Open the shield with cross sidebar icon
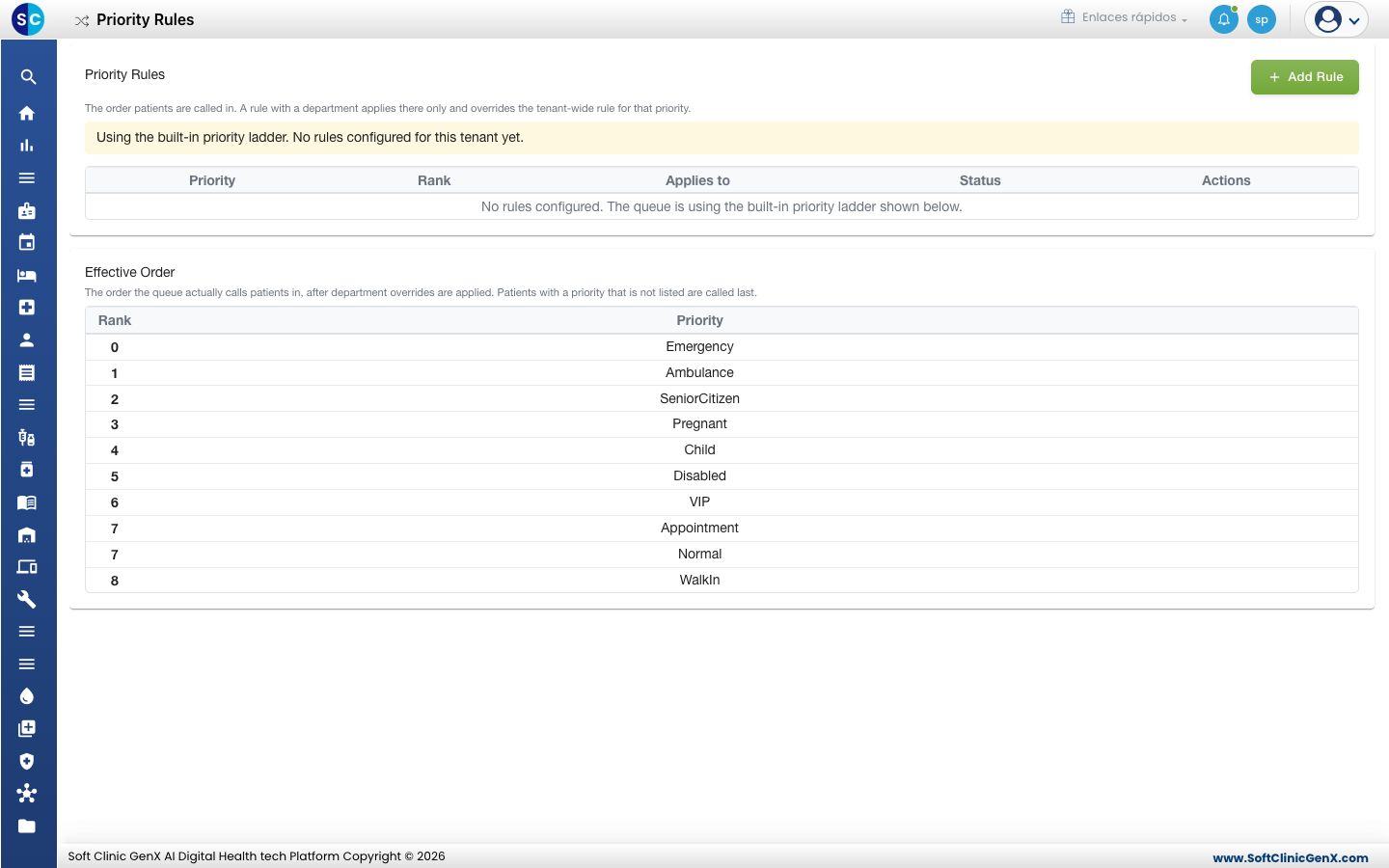This screenshot has width=1389, height=868. 27,761
